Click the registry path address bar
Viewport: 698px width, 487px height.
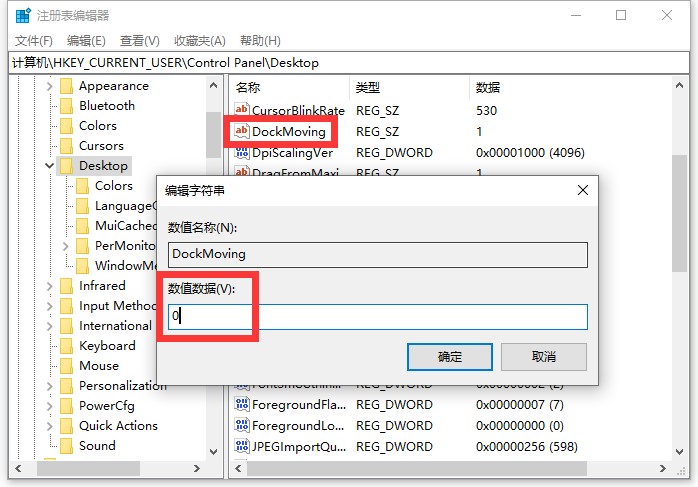[x=349, y=63]
